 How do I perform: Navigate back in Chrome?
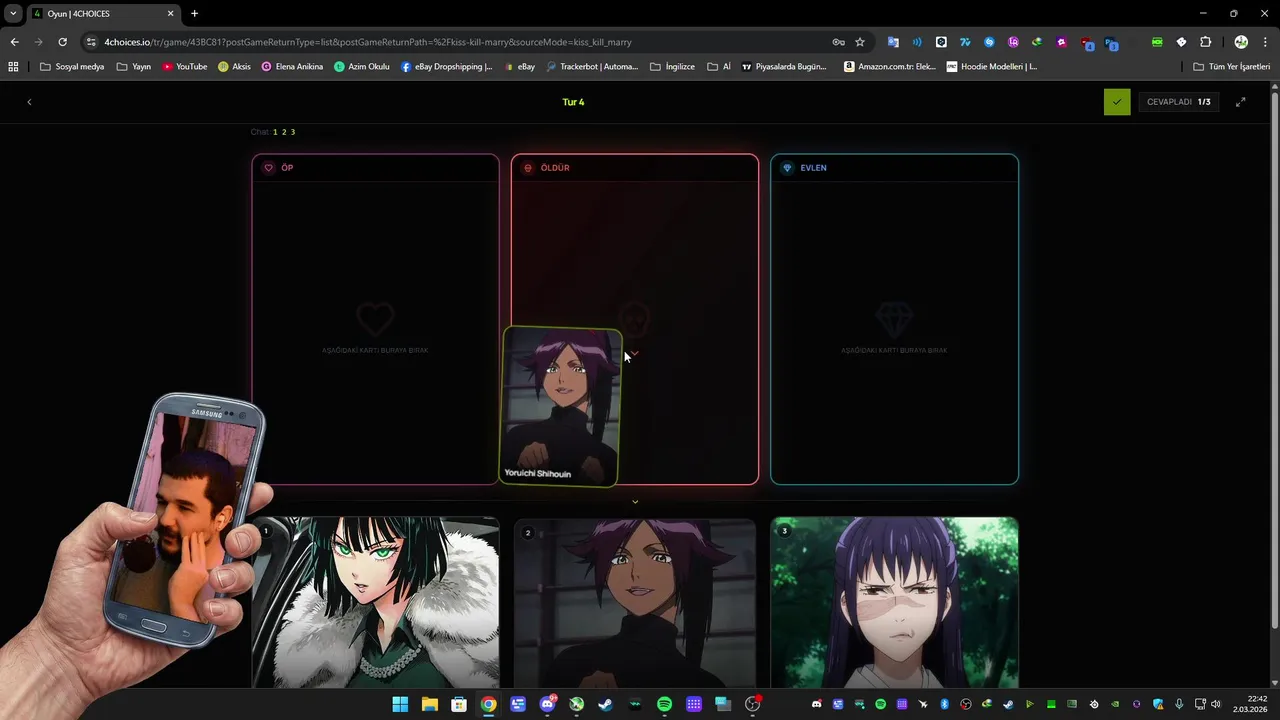[14, 42]
